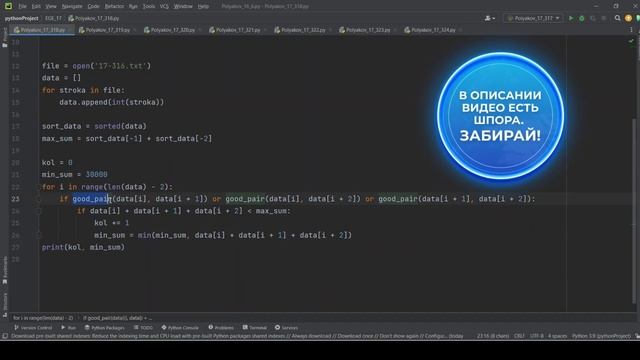The height and width of the screenshot is (360, 640).
Task: Click the UTF-8 encoding indicator
Action: [x=537, y=336]
